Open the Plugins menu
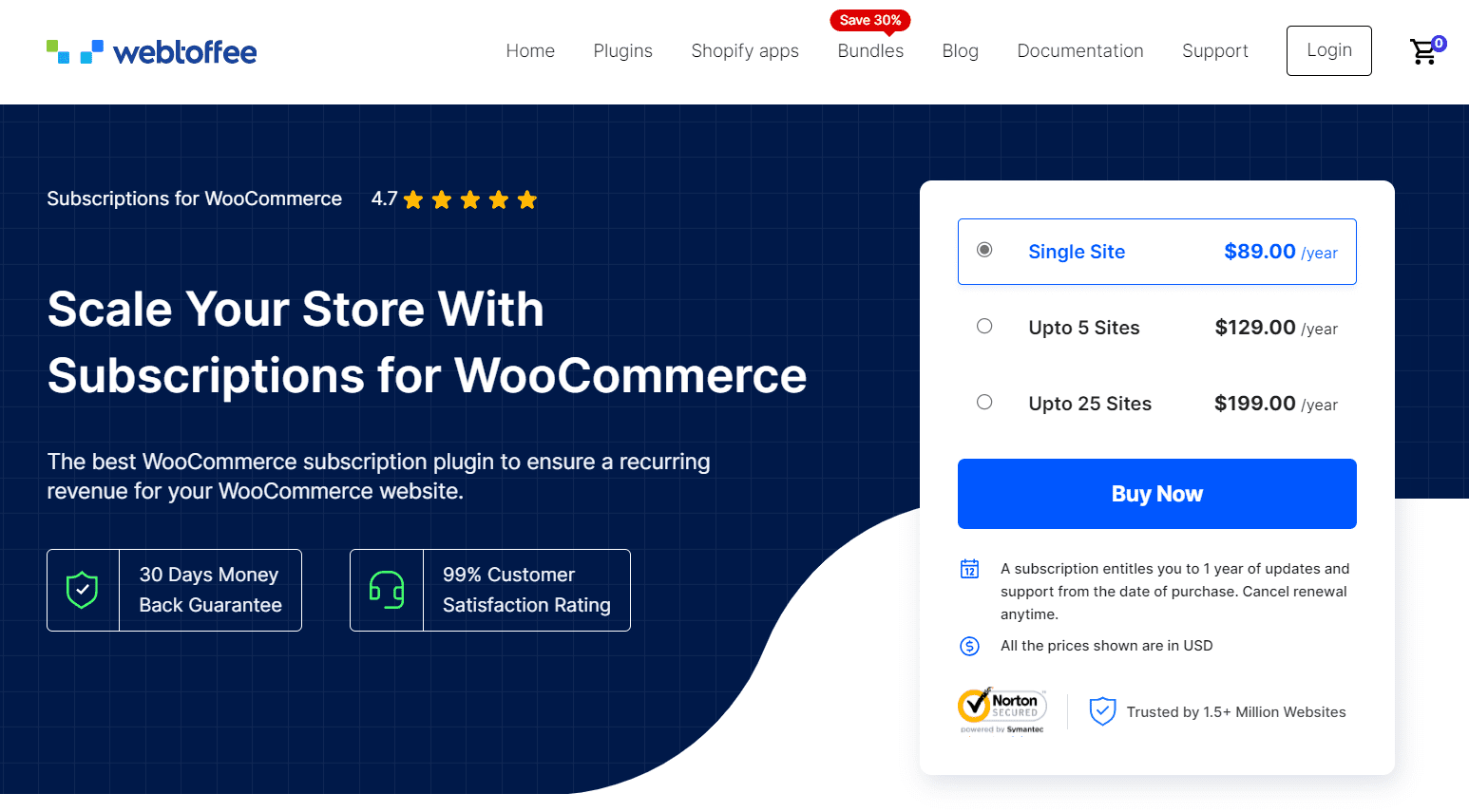1469x812 pixels. [623, 51]
